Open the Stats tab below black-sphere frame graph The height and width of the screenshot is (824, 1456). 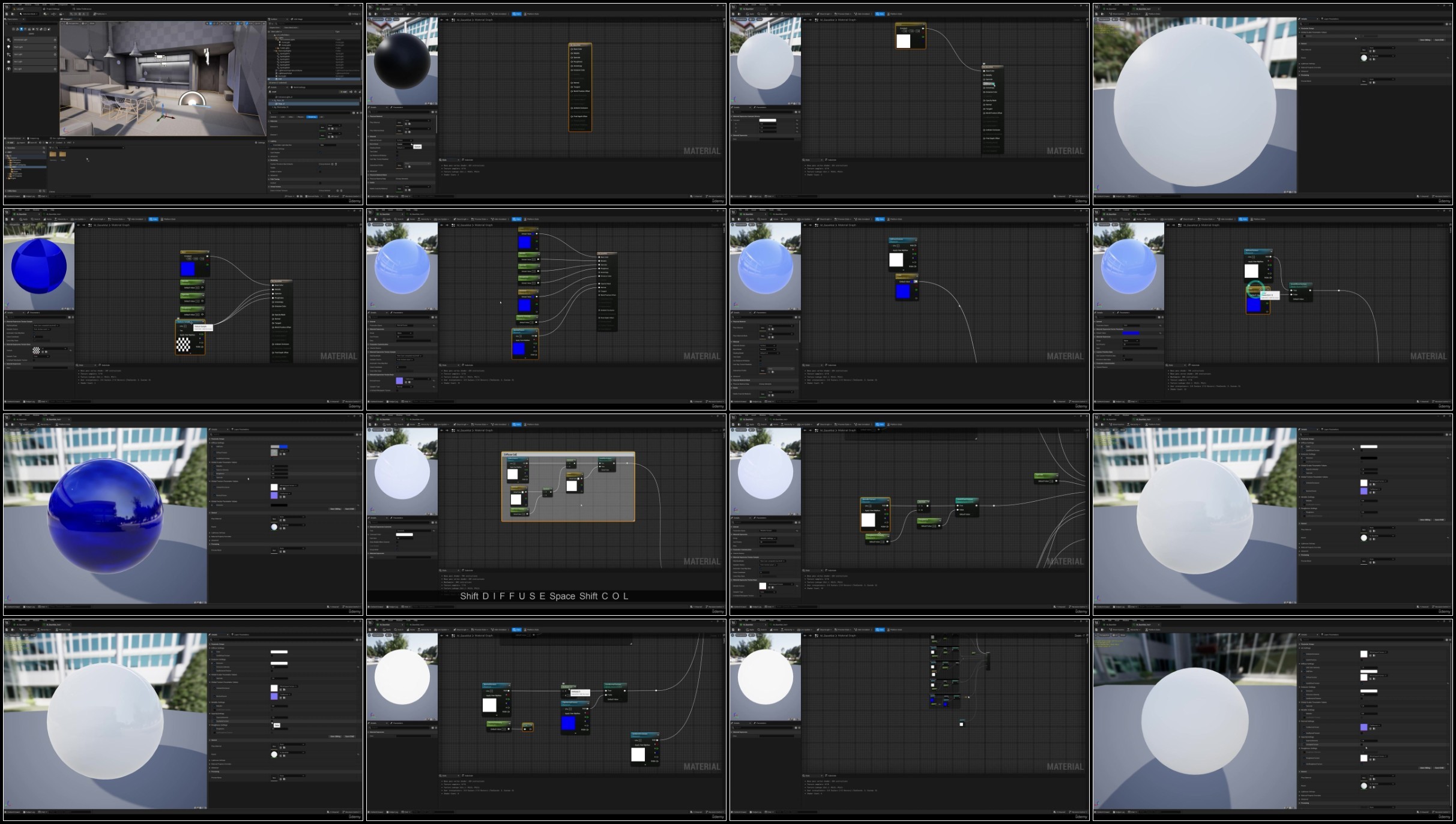pyautogui.click(x=444, y=160)
